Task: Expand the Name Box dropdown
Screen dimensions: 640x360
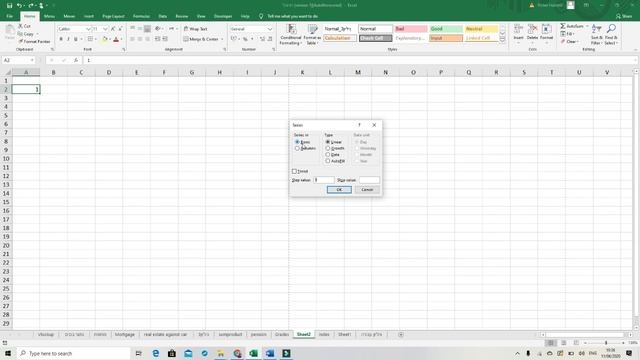Action: tap(32, 60)
